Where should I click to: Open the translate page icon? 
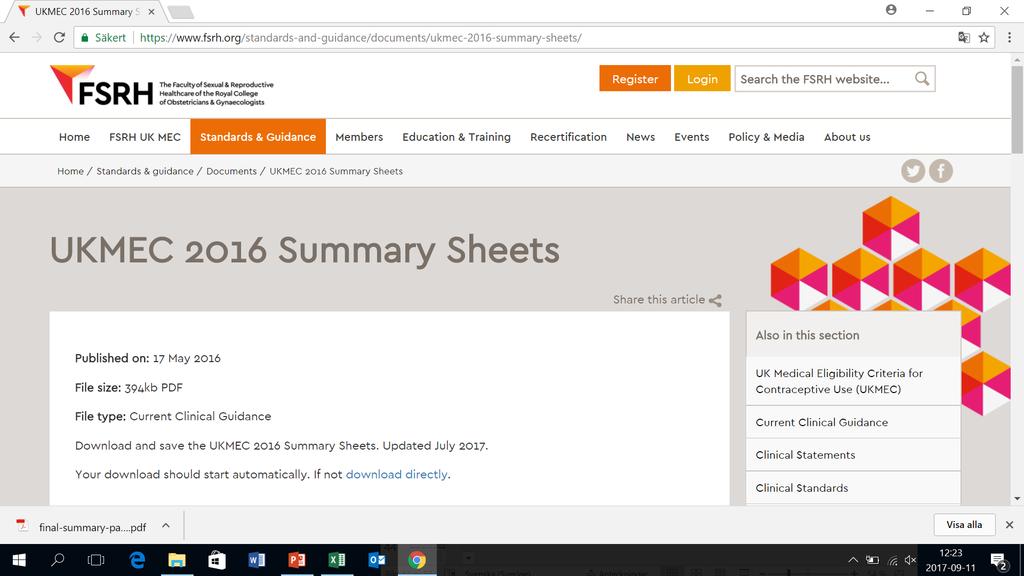pyautogui.click(x=964, y=37)
